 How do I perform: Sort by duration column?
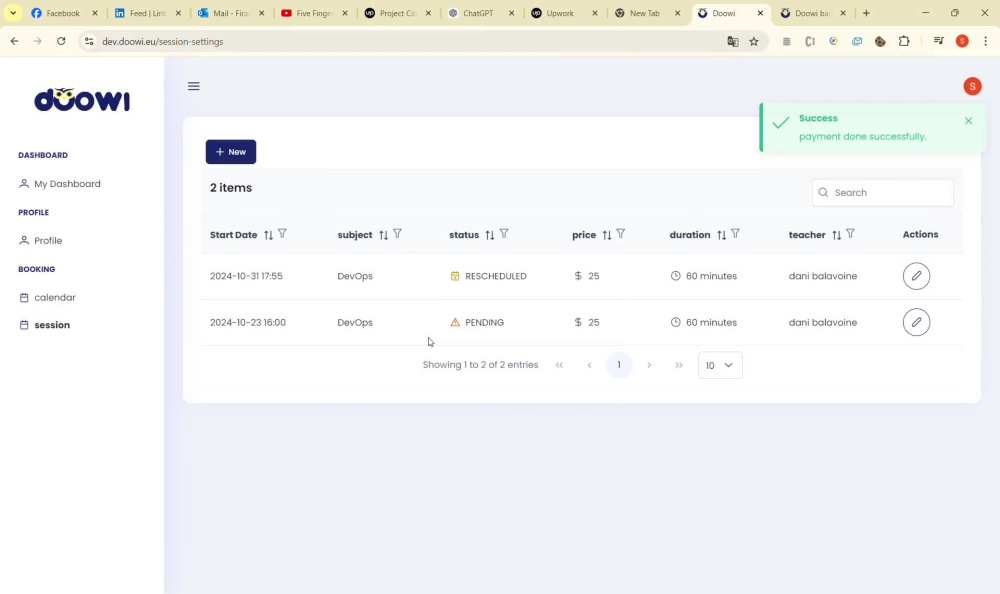(721, 235)
